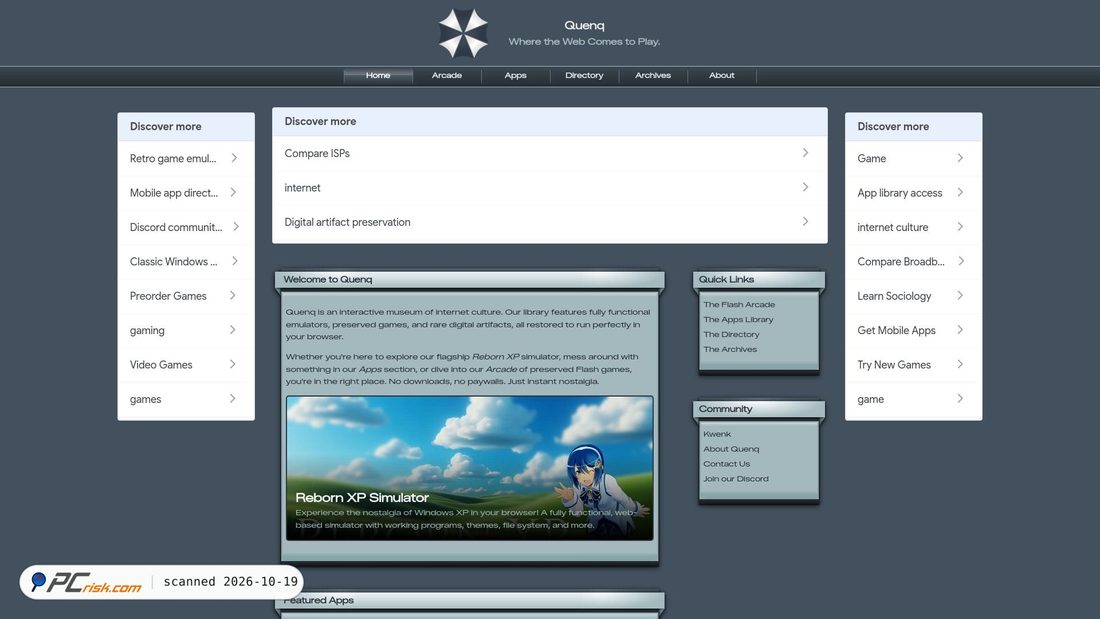Click the Reborn XP Simulator heading
This screenshot has height=619, width=1100.
(362, 498)
